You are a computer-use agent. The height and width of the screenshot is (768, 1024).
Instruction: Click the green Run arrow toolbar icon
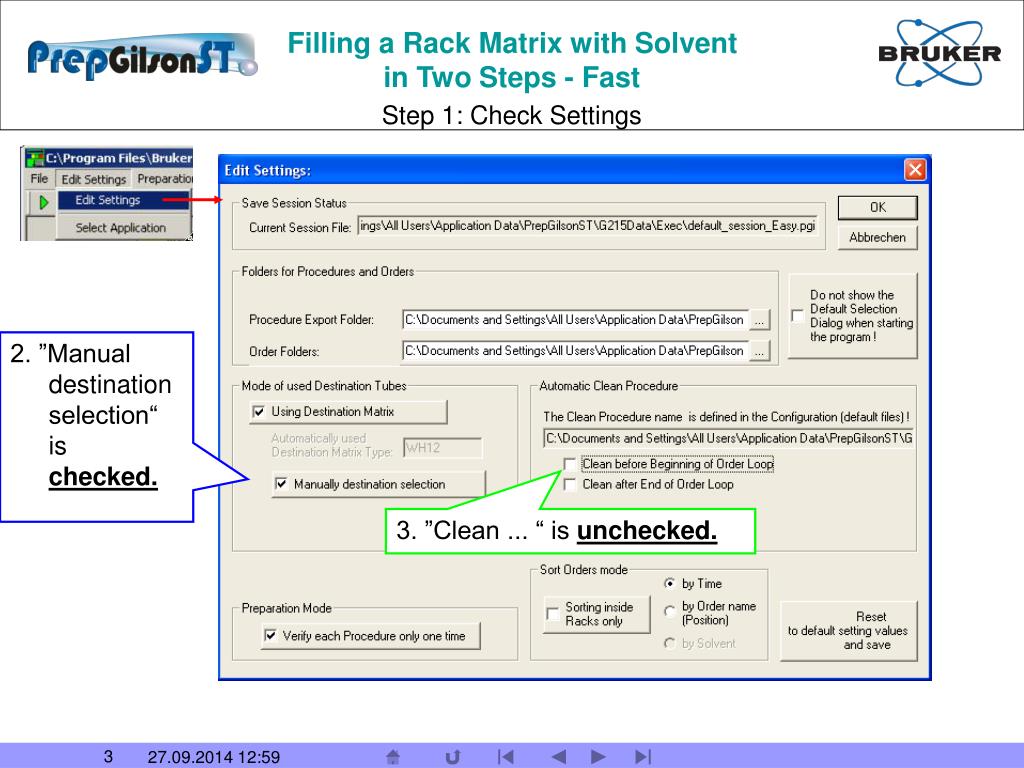pyautogui.click(x=43, y=202)
